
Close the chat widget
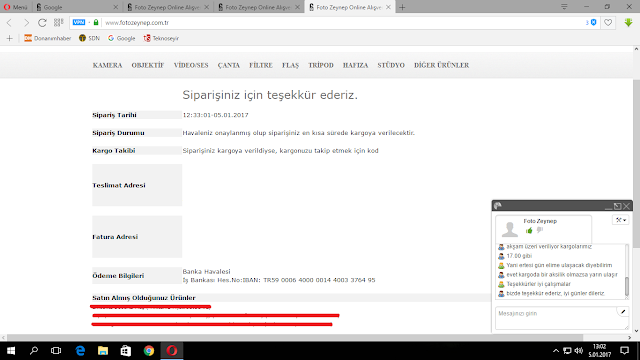(627, 206)
